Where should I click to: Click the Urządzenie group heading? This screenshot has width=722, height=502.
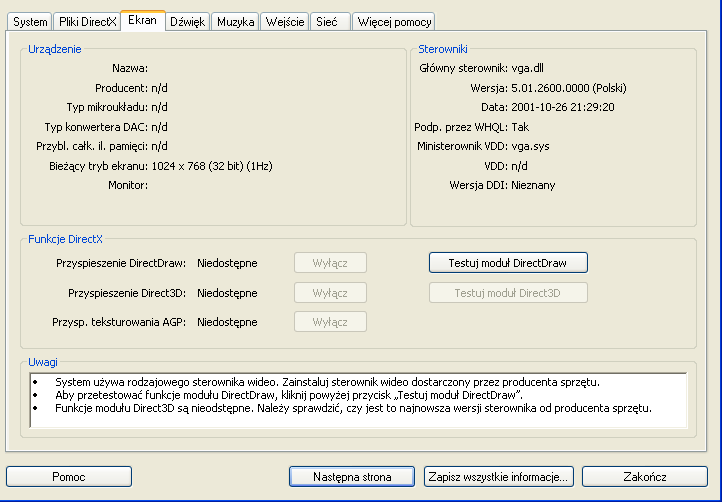[x=55, y=49]
